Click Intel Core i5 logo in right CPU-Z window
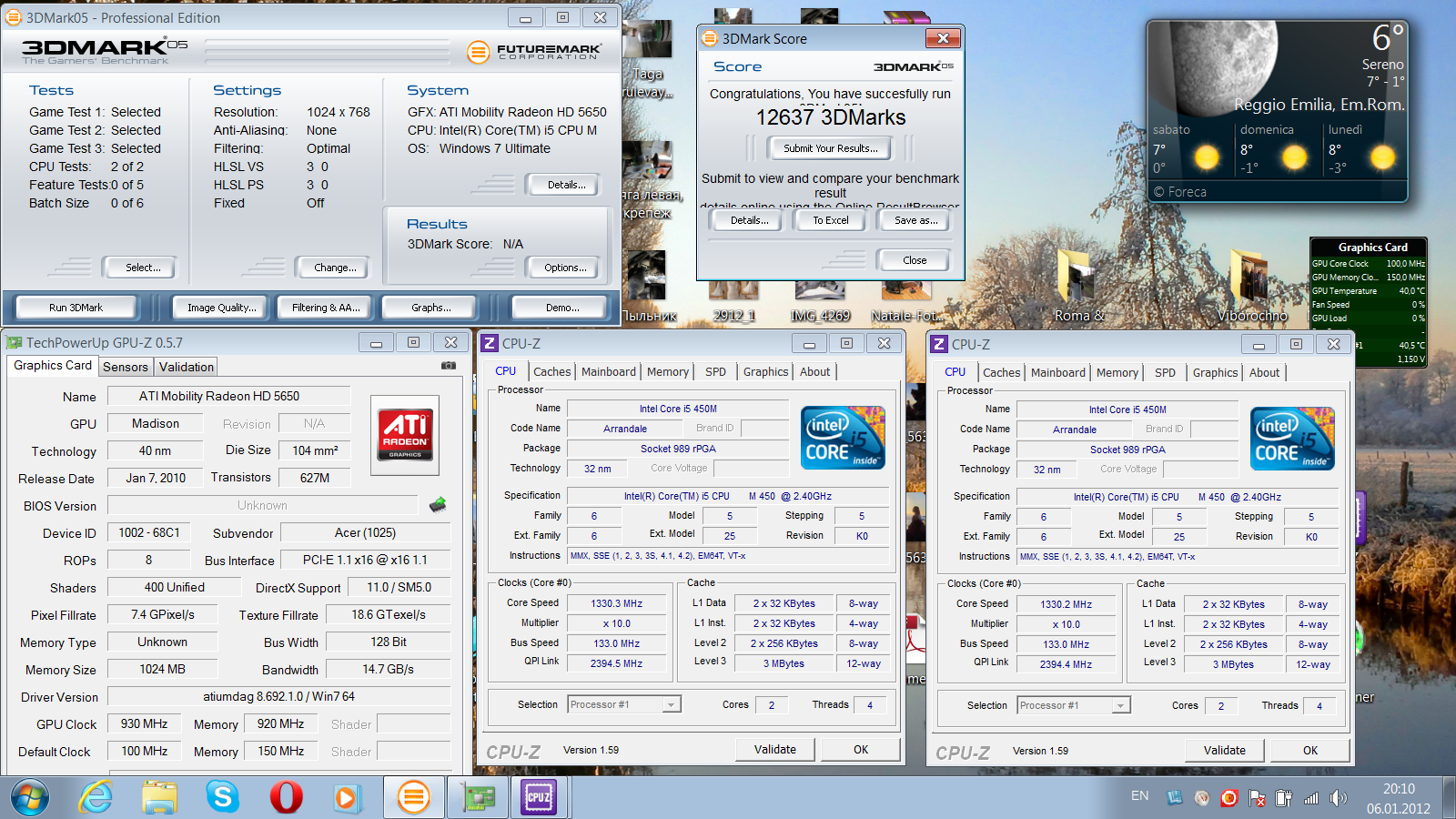1456x819 pixels. click(1292, 439)
